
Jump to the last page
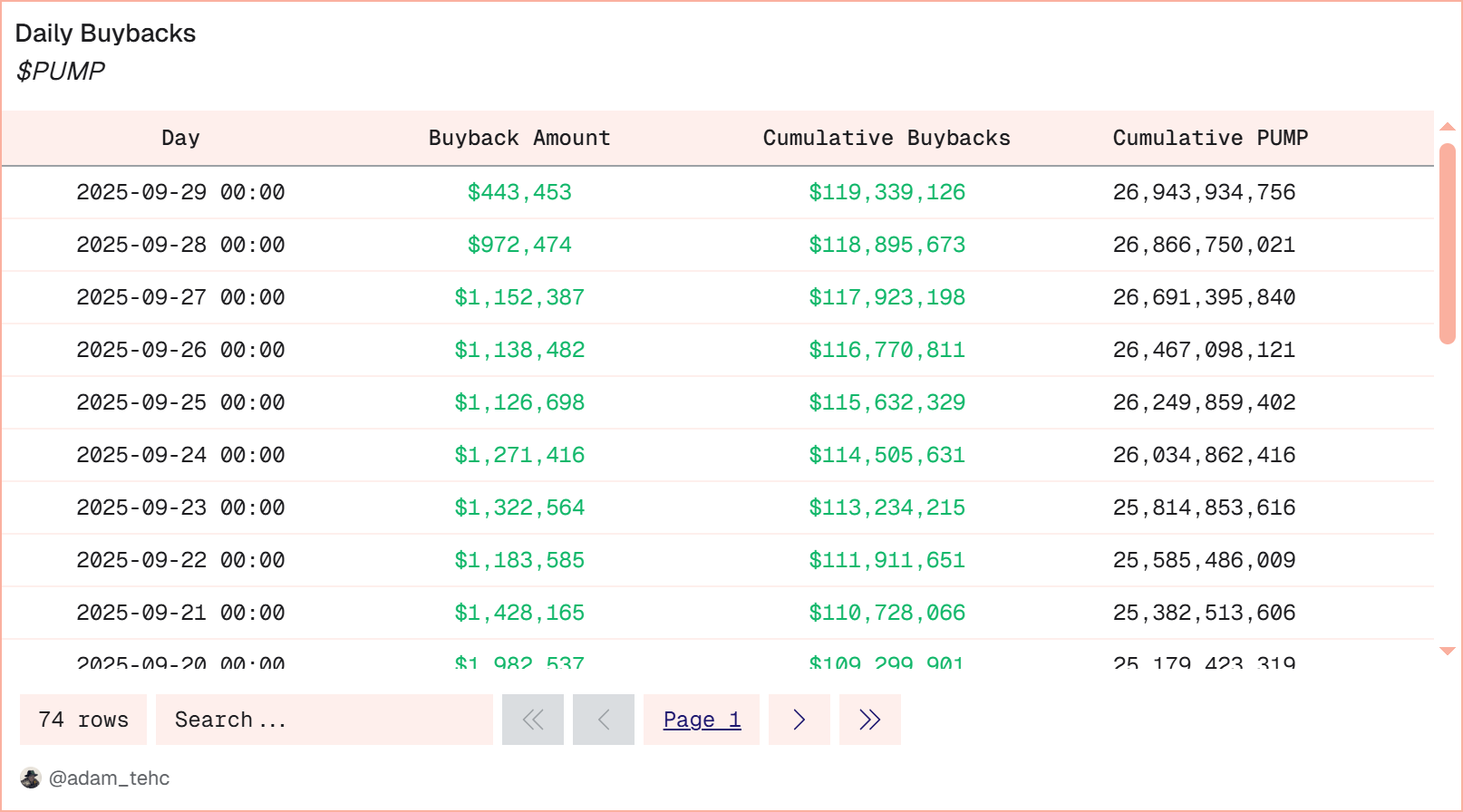click(x=870, y=720)
